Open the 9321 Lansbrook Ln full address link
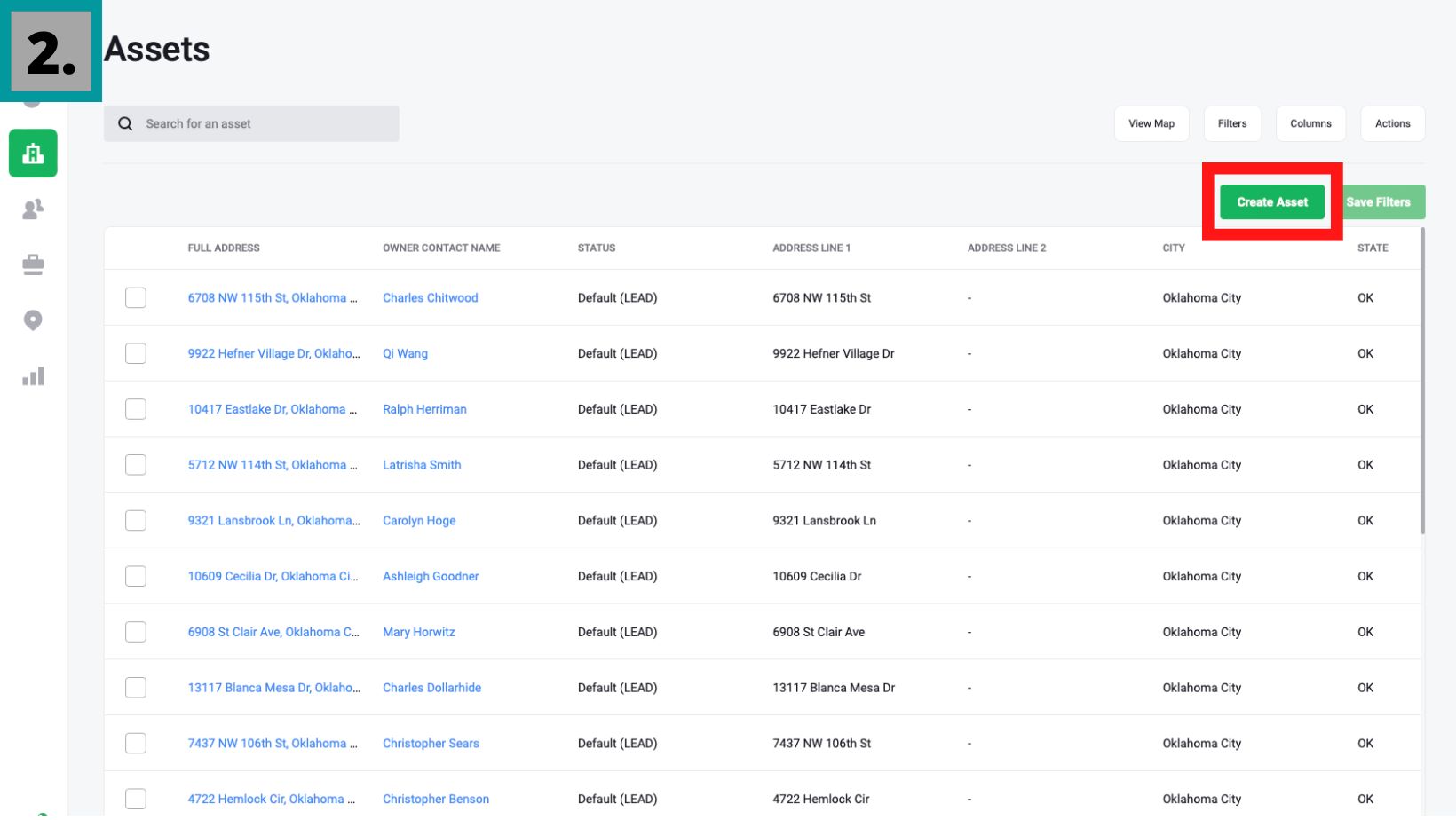The height and width of the screenshot is (820, 1456). (273, 521)
